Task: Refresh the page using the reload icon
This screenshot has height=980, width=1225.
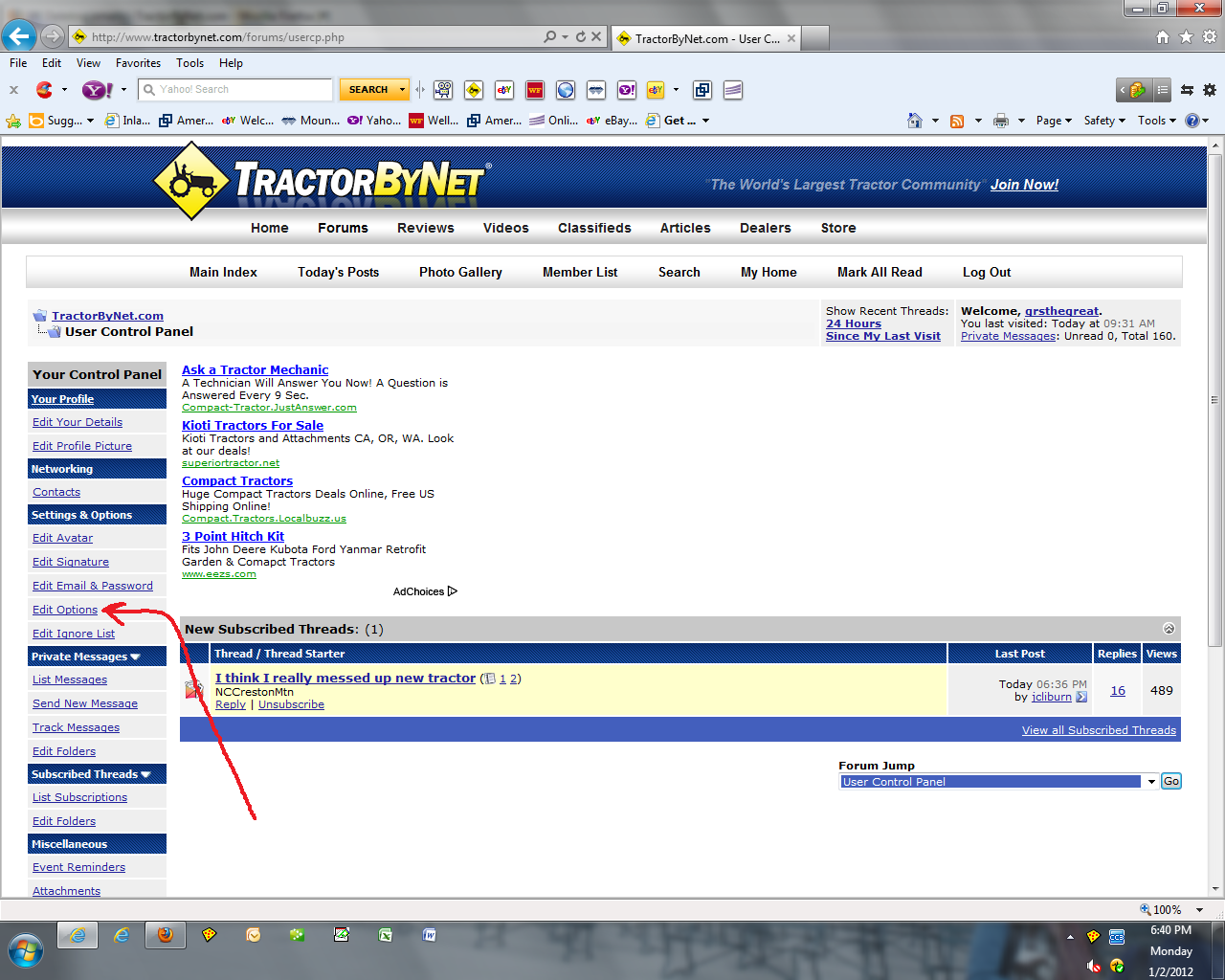Action: pyautogui.click(x=580, y=36)
